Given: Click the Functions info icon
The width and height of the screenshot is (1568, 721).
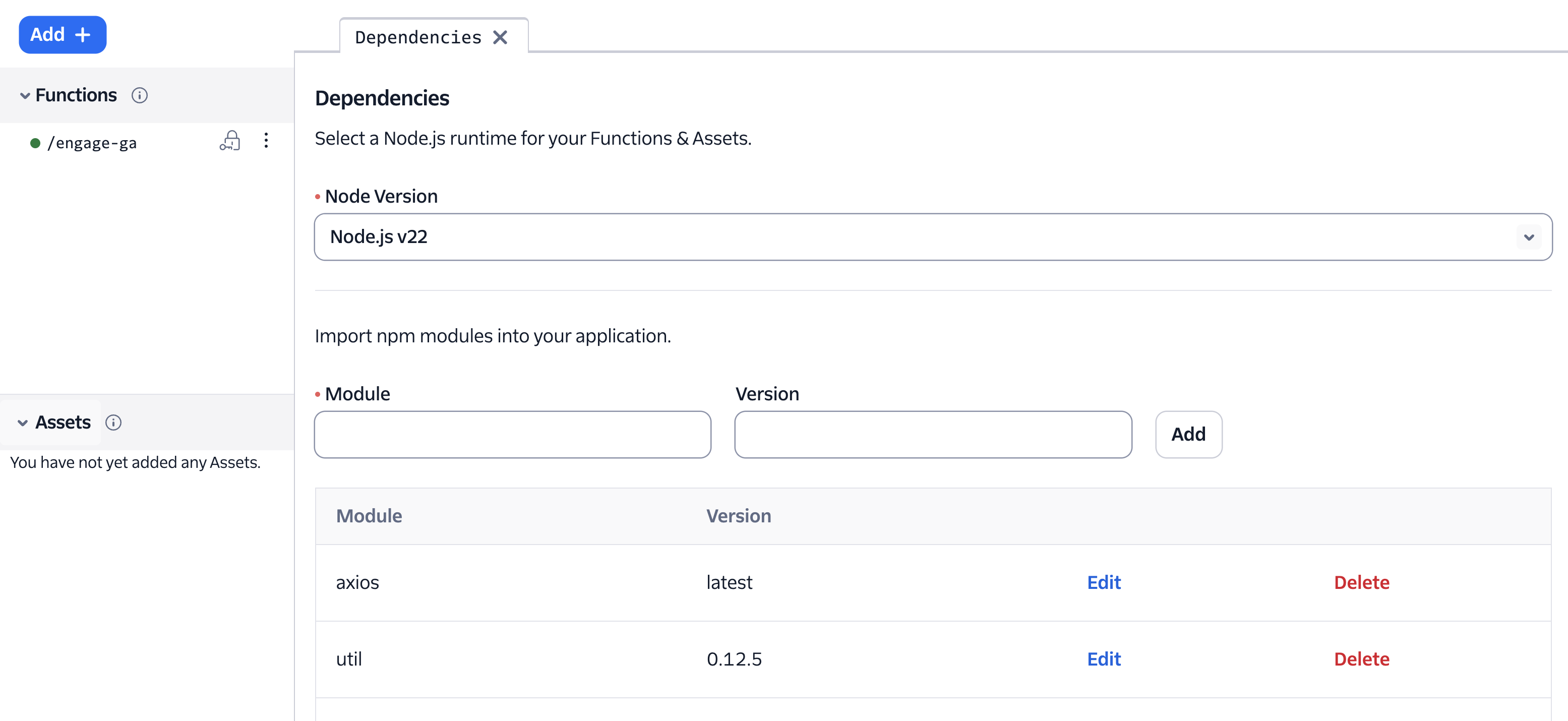Looking at the screenshot, I should 139,96.
